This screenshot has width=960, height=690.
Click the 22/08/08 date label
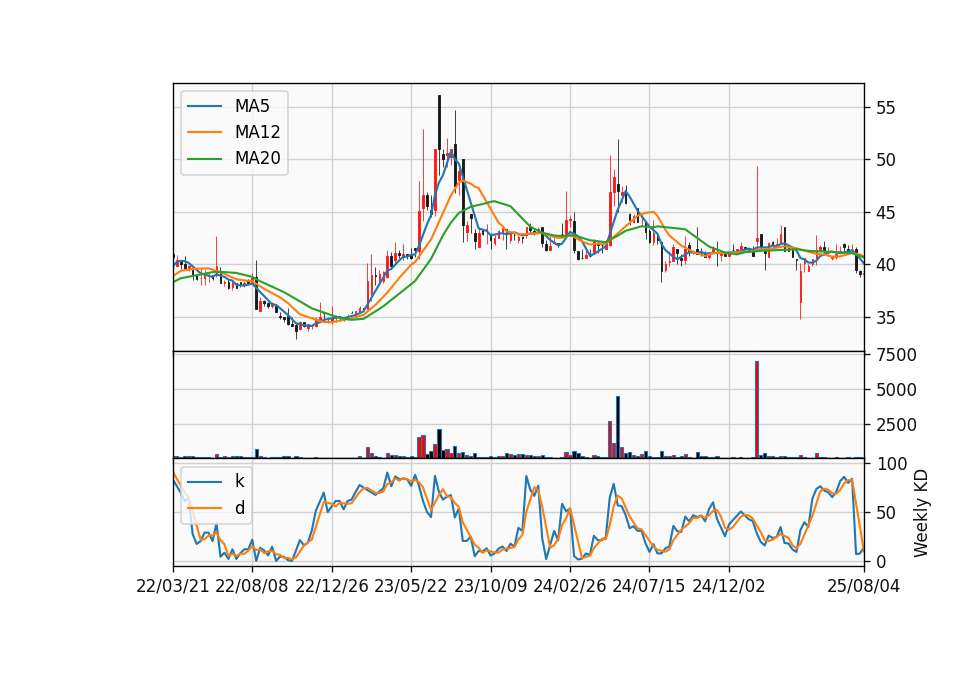click(x=252, y=587)
